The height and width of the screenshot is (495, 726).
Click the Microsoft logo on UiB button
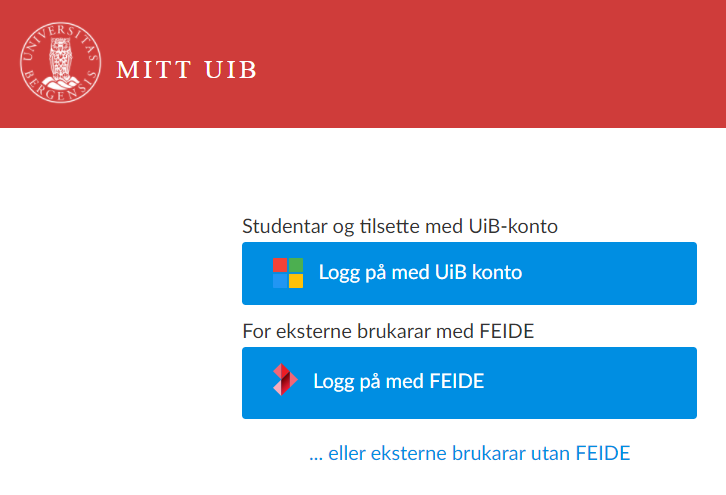point(288,272)
